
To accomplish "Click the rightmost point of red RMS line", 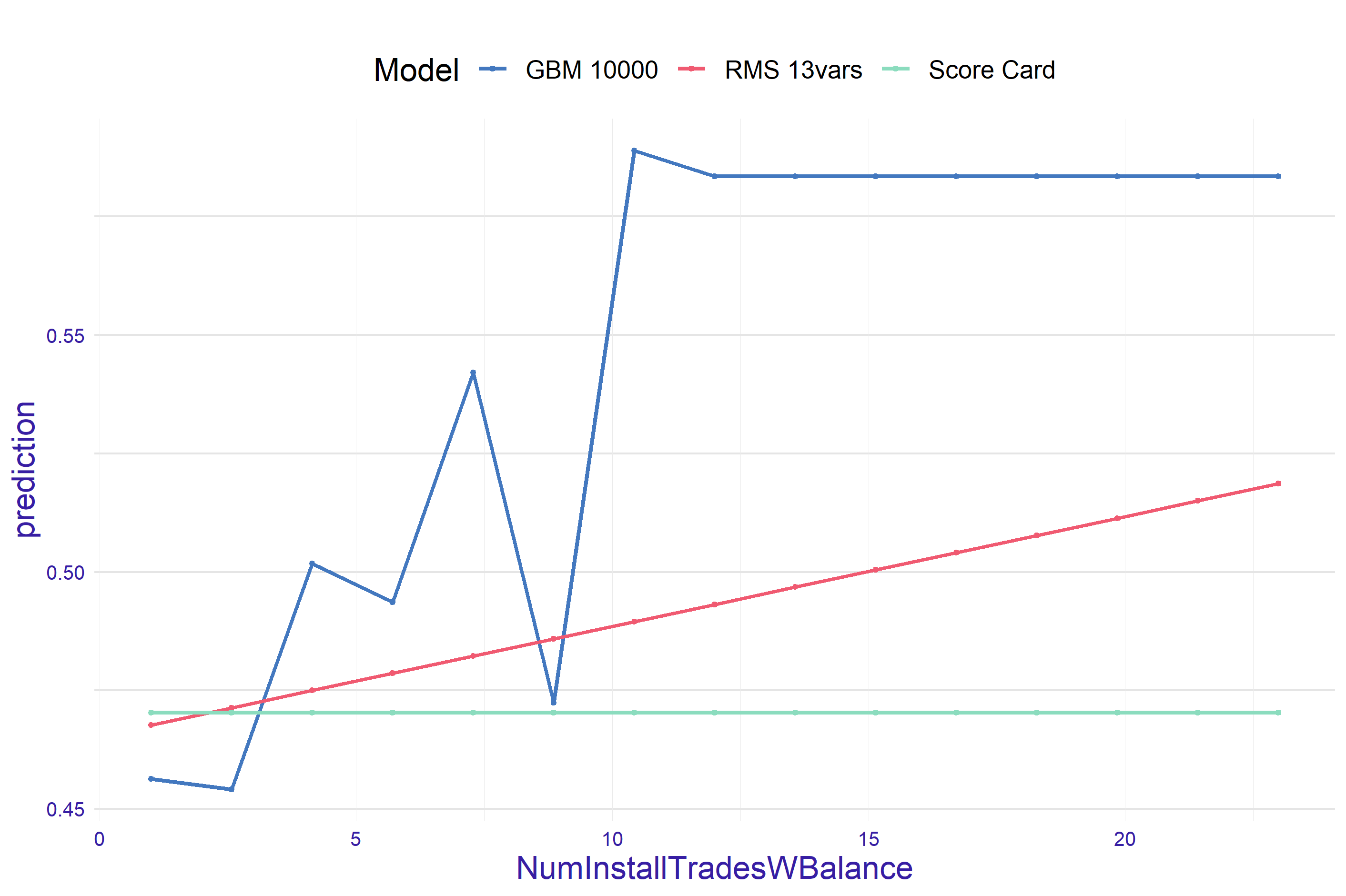I will tap(1278, 483).
